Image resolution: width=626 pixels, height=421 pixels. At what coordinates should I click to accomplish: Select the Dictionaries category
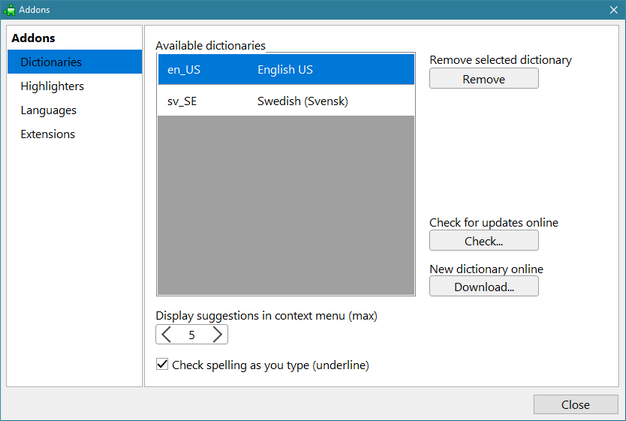point(51,62)
